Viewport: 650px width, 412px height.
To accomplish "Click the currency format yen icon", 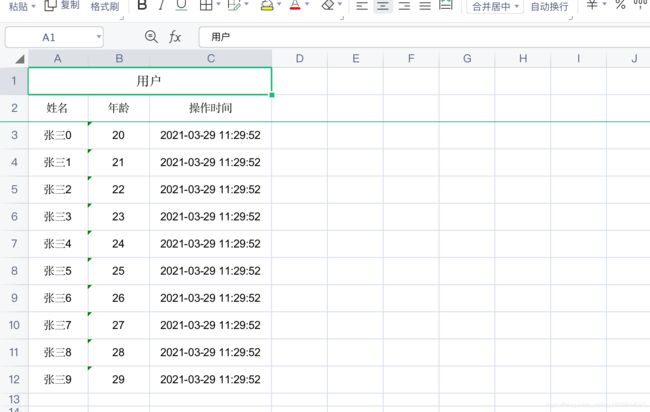I will (592, 5).
